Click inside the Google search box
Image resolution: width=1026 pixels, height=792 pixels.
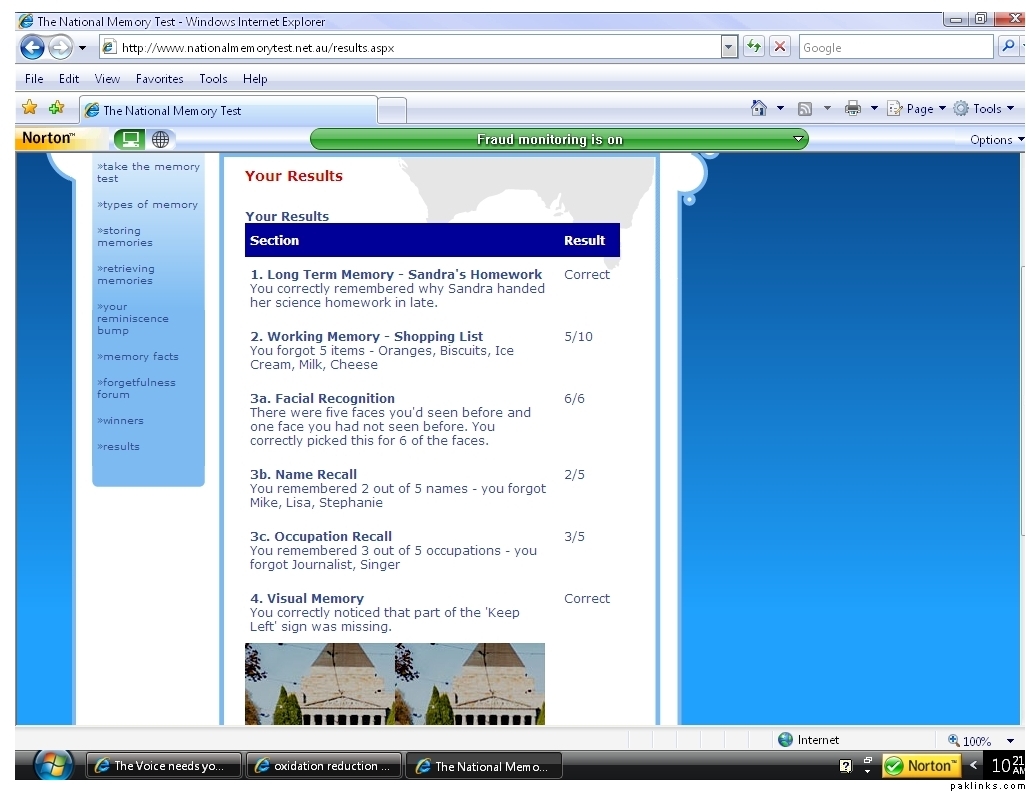tap(894, 47)
